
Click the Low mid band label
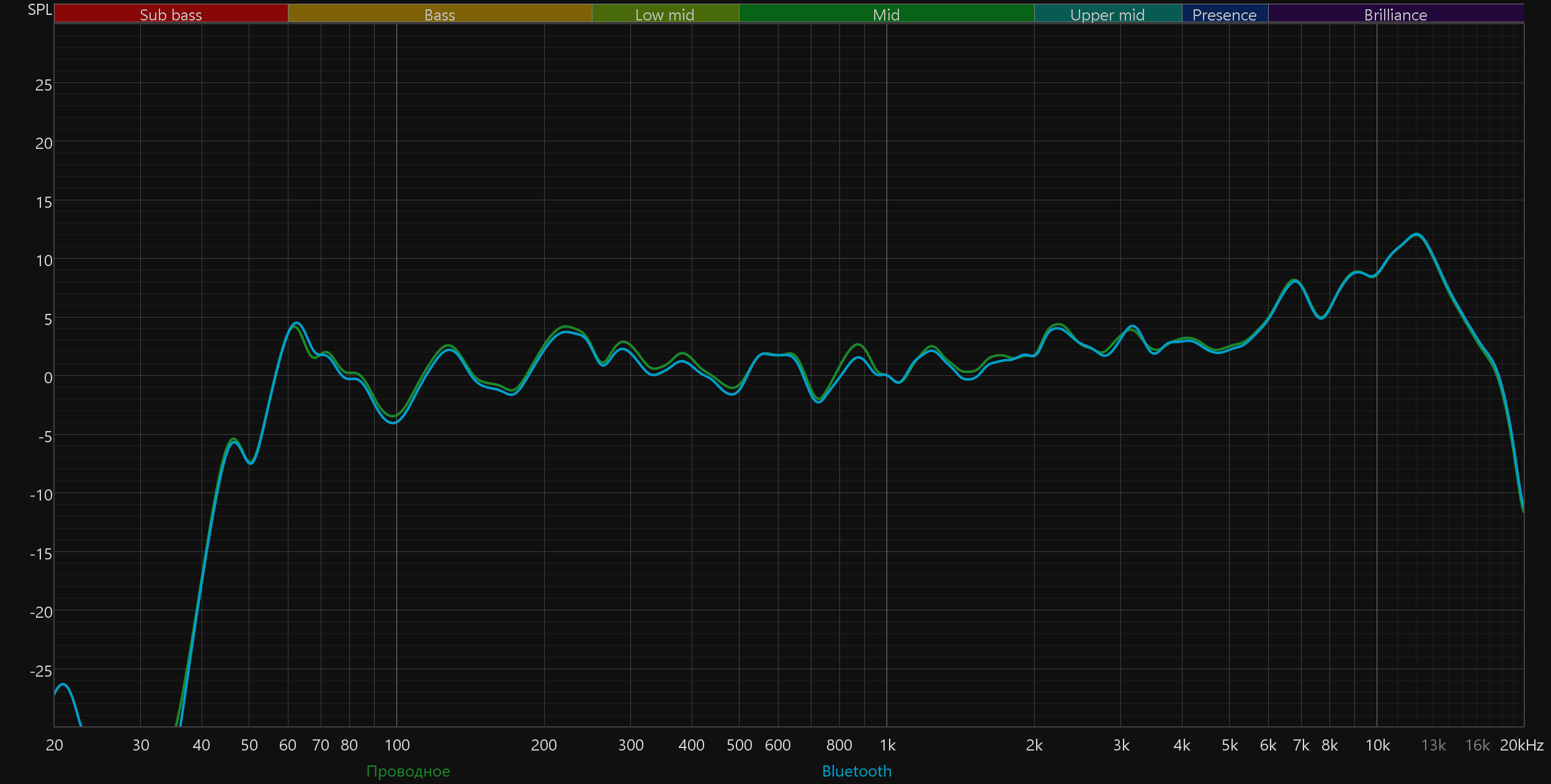664,14
